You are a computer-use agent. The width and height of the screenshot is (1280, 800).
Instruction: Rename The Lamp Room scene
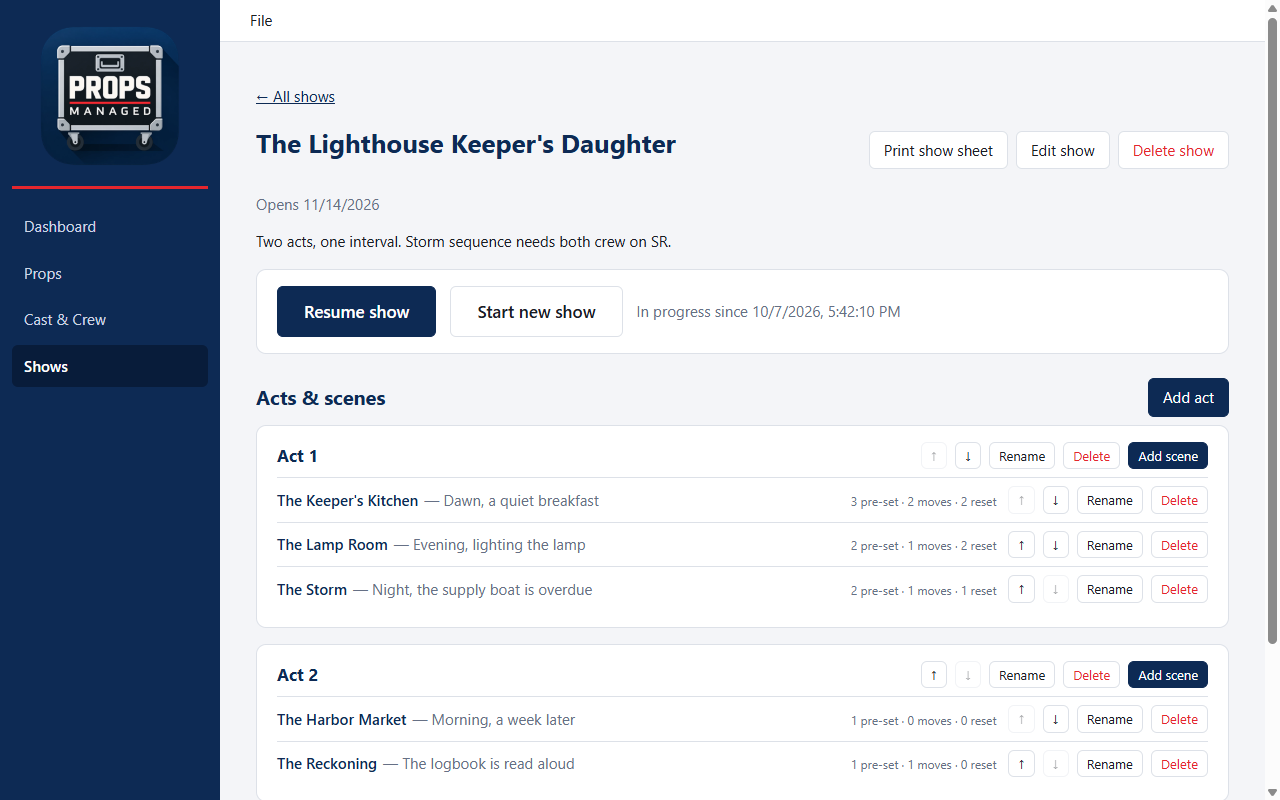click(1110, 545)
